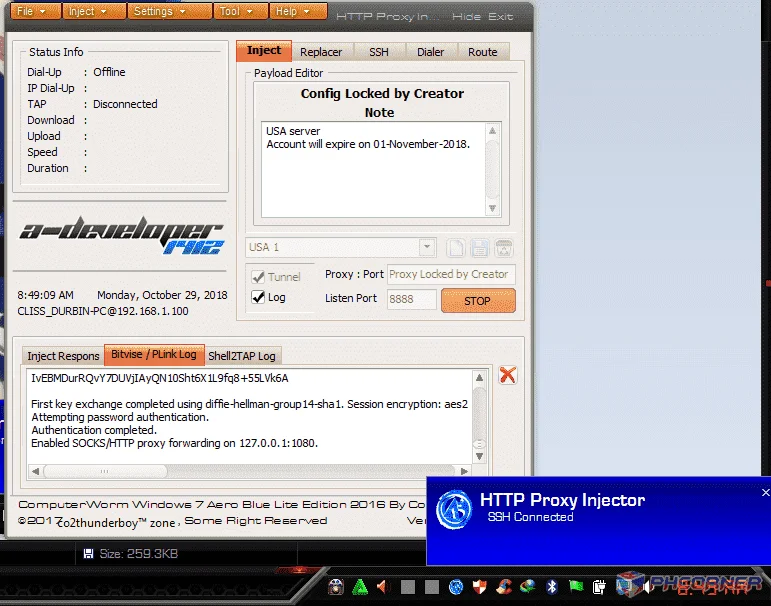Click the power plug tray icon

[599, 587]
